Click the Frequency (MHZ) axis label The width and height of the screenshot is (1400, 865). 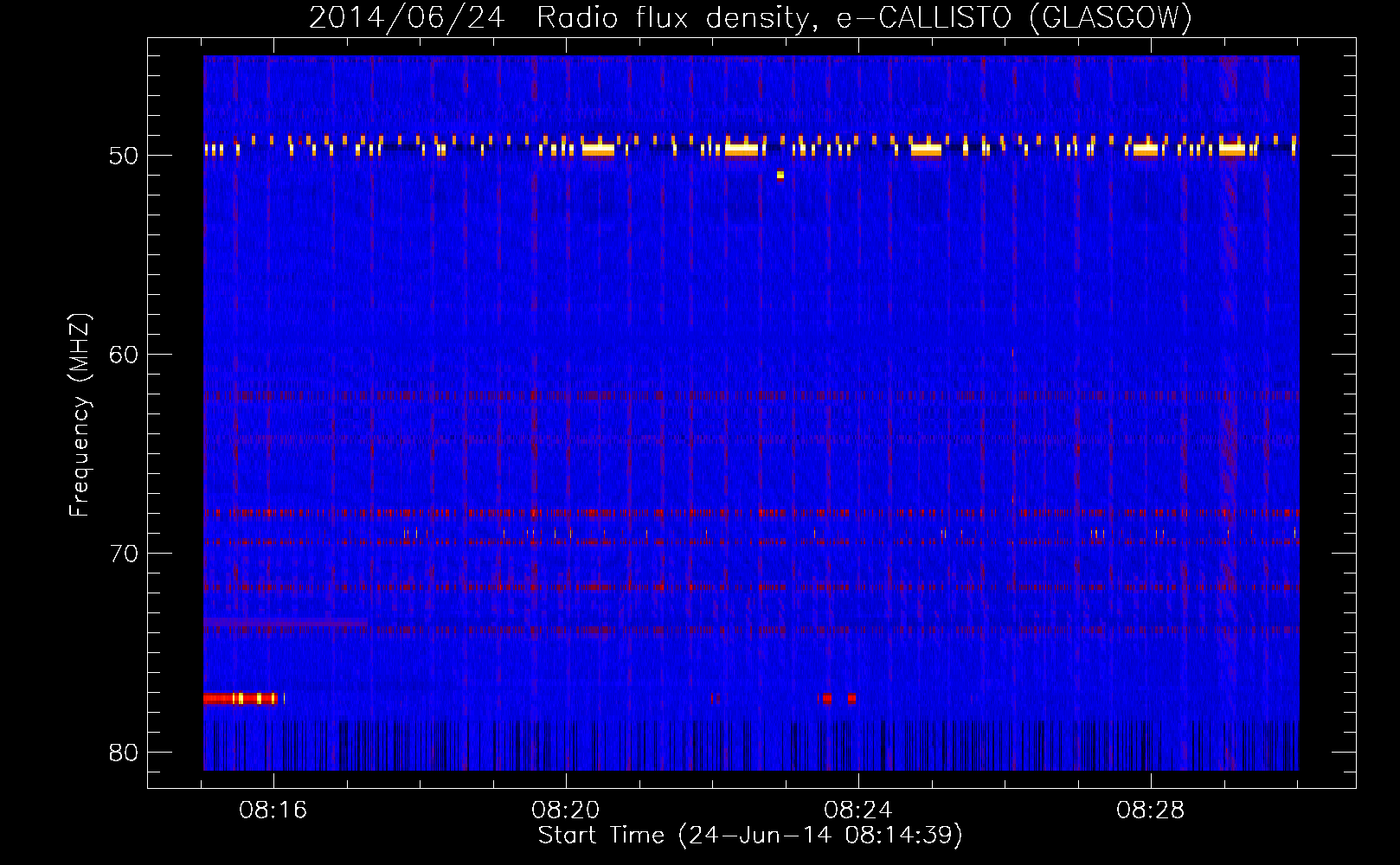(x=80, y=415)
